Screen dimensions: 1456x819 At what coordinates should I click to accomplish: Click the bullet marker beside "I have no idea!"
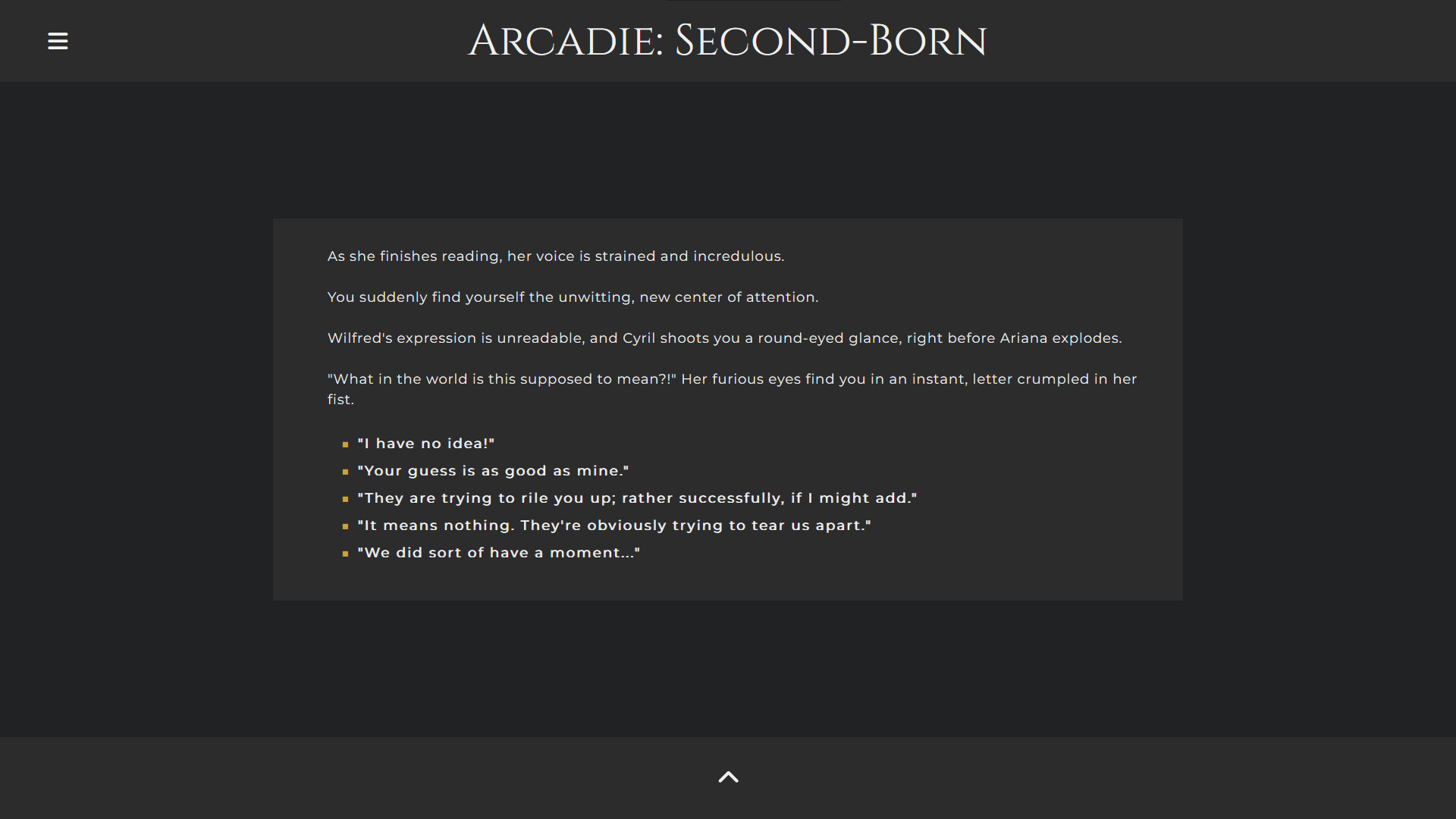(x=347, y=445)
